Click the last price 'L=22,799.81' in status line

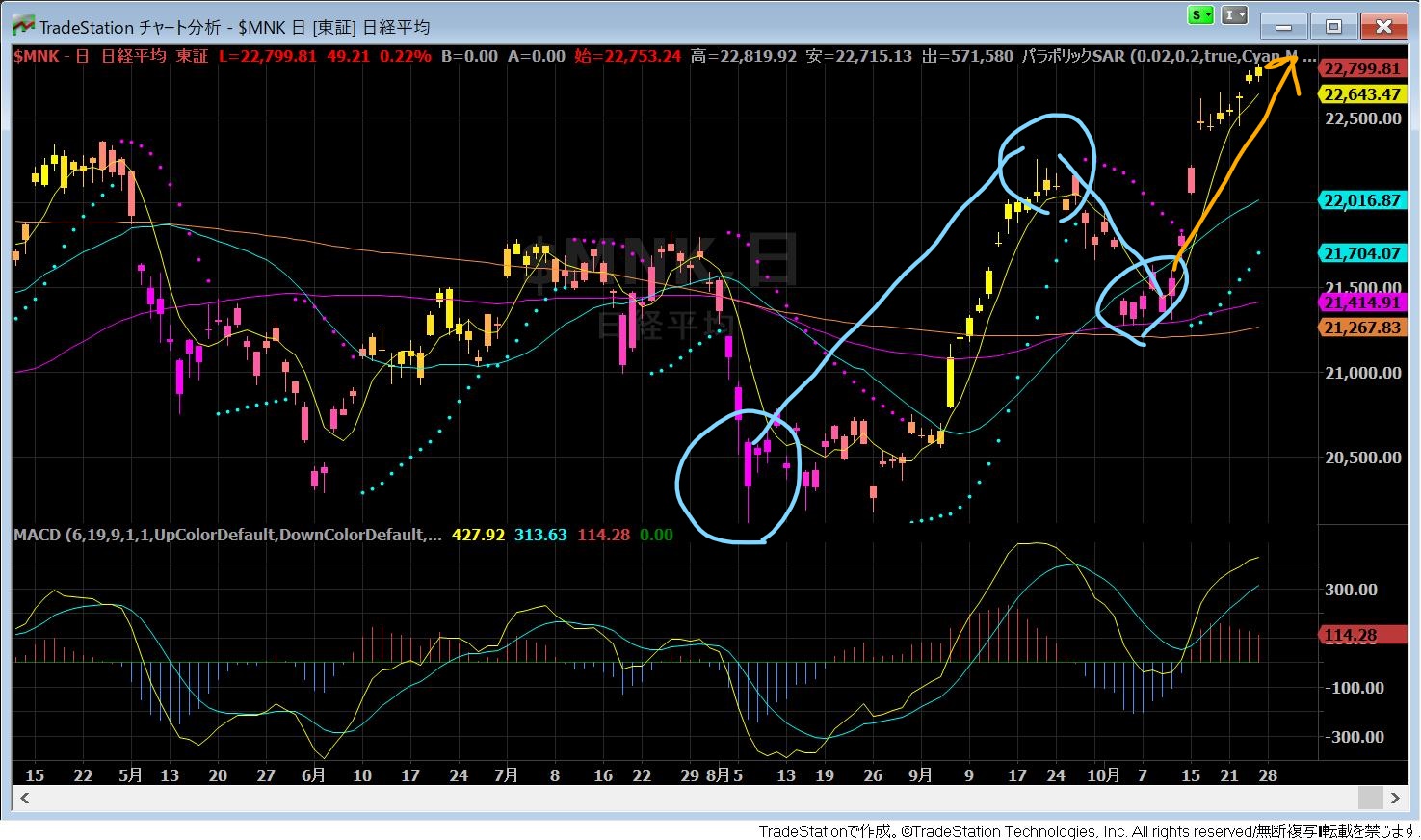268,56
